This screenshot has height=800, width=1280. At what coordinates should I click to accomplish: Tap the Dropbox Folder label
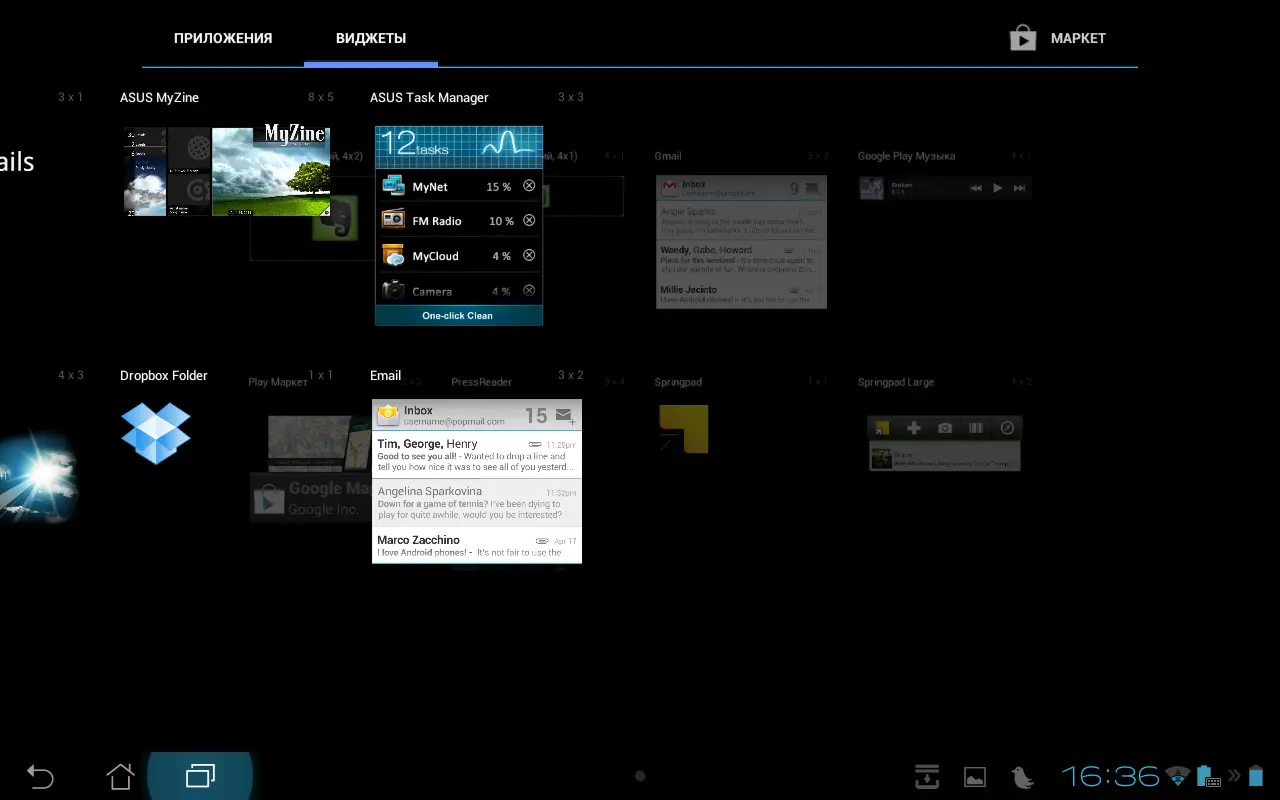pos(164,375)
